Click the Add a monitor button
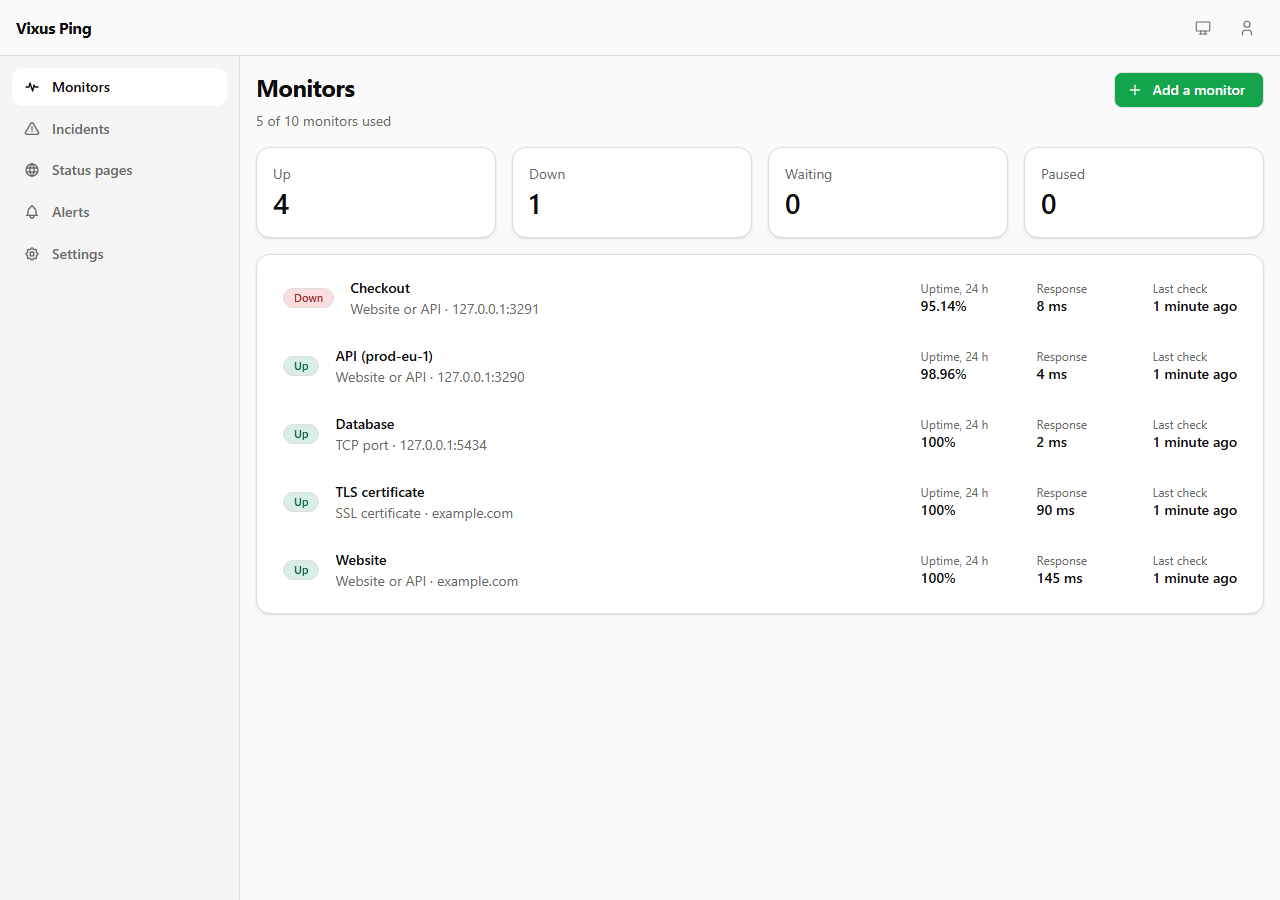Image resolution: width=1280 pixels, height=900 pixels. tap(1189, 90)
